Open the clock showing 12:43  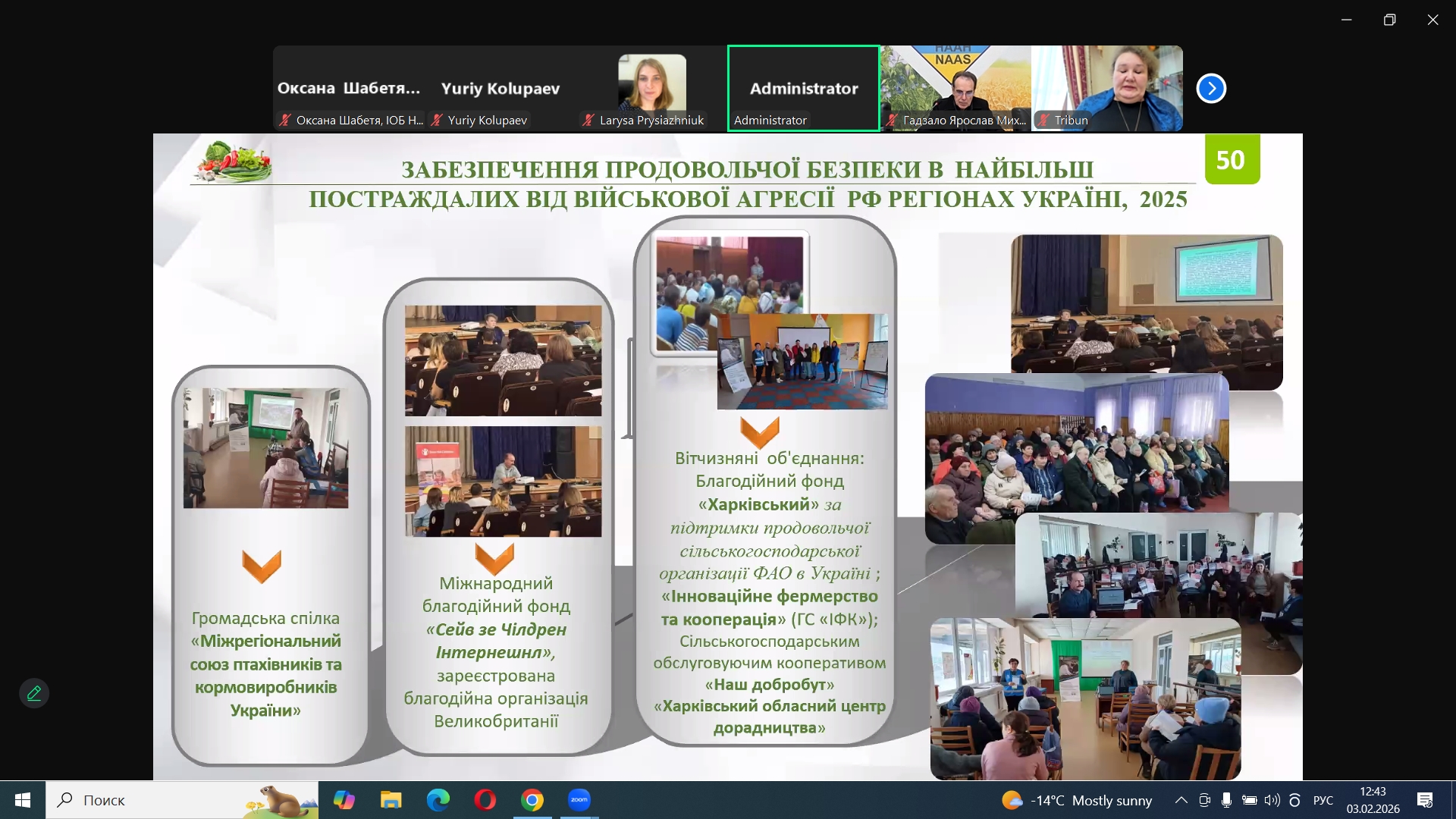pos(1373,800)
